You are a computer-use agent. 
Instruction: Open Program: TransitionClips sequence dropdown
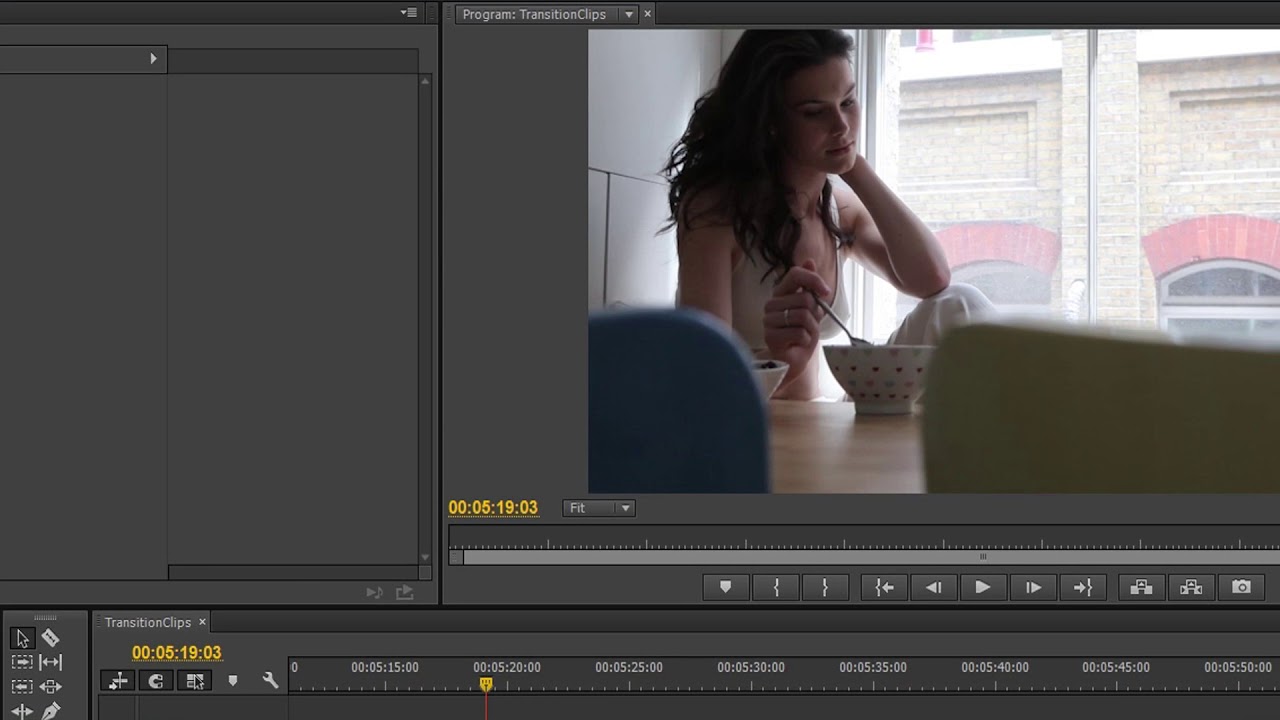pyautogui.click(x=629, y=14)
